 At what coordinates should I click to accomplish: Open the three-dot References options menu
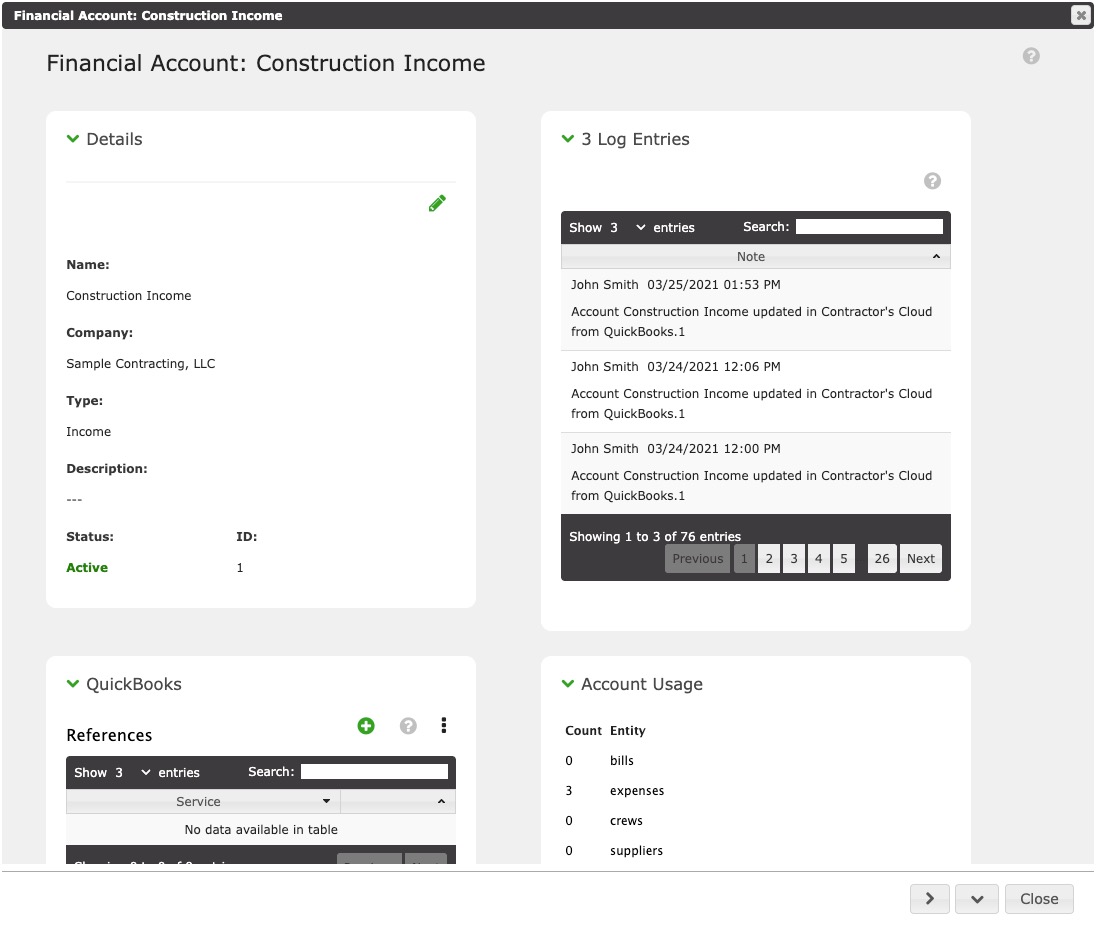click(x=444, y=725)
